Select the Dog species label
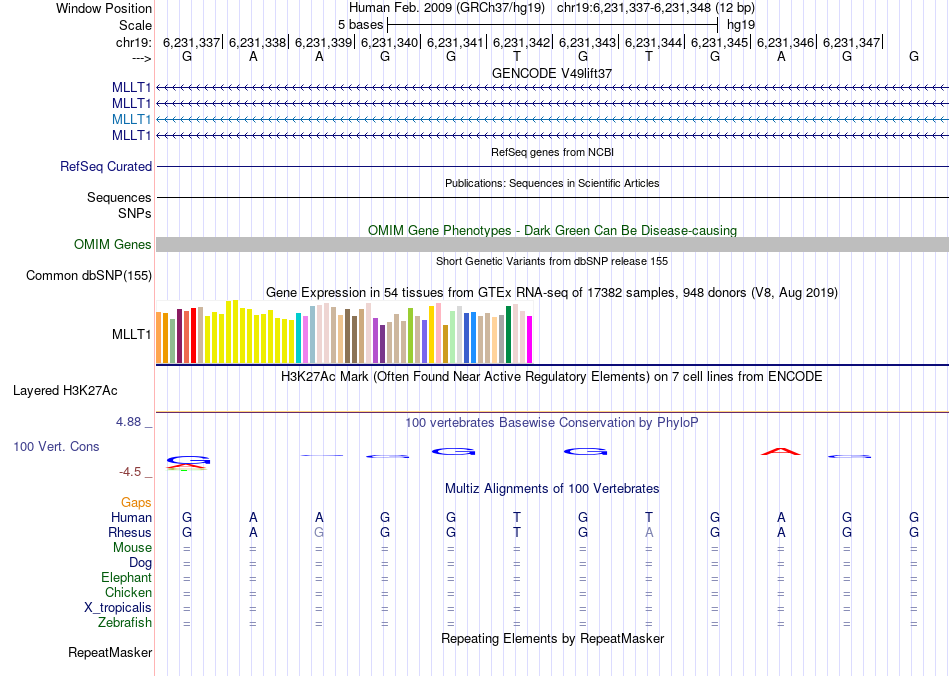950x676 pixels. pos(141,563)
